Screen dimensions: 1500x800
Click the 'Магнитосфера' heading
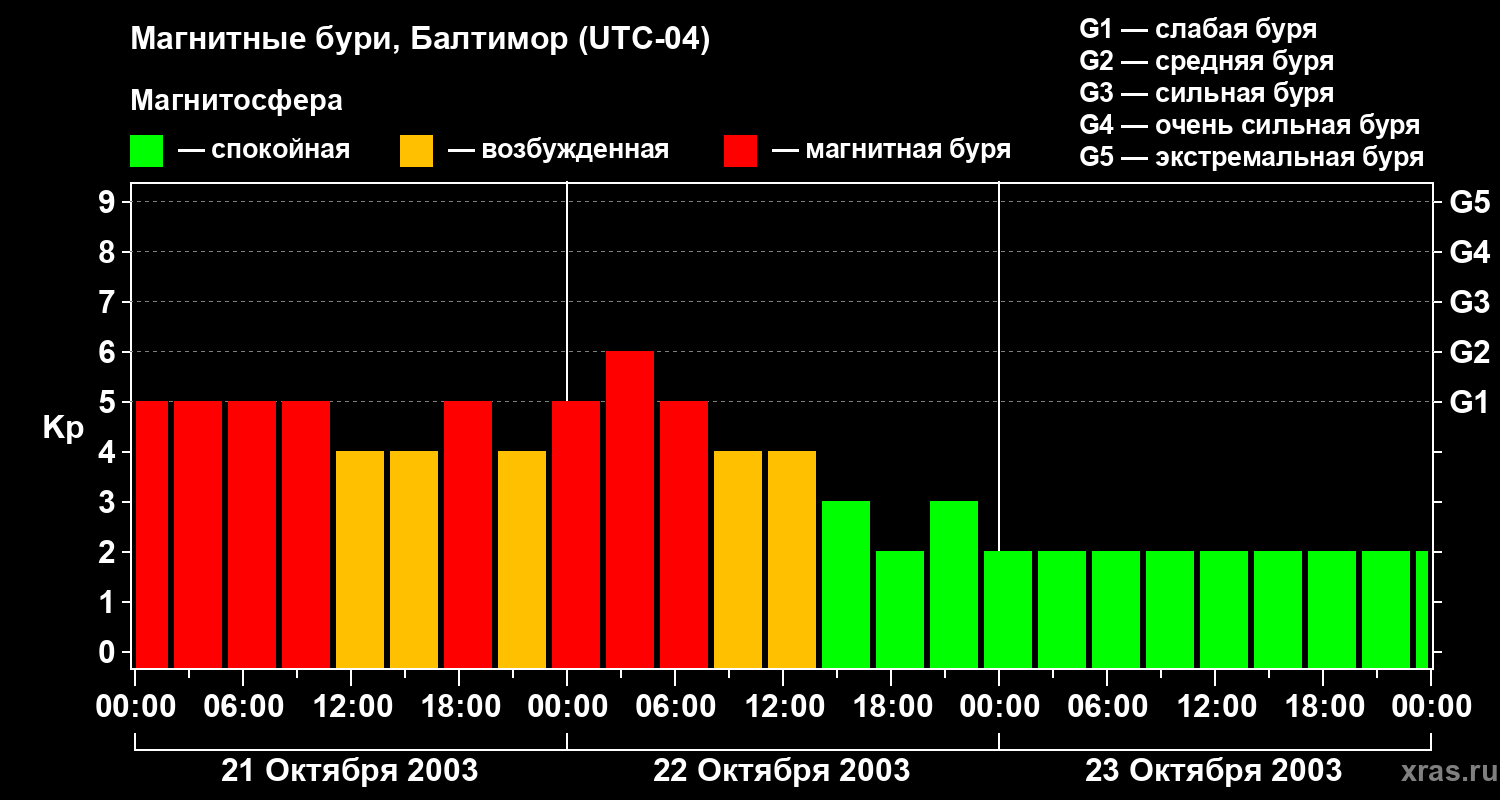tap(236, 101)
